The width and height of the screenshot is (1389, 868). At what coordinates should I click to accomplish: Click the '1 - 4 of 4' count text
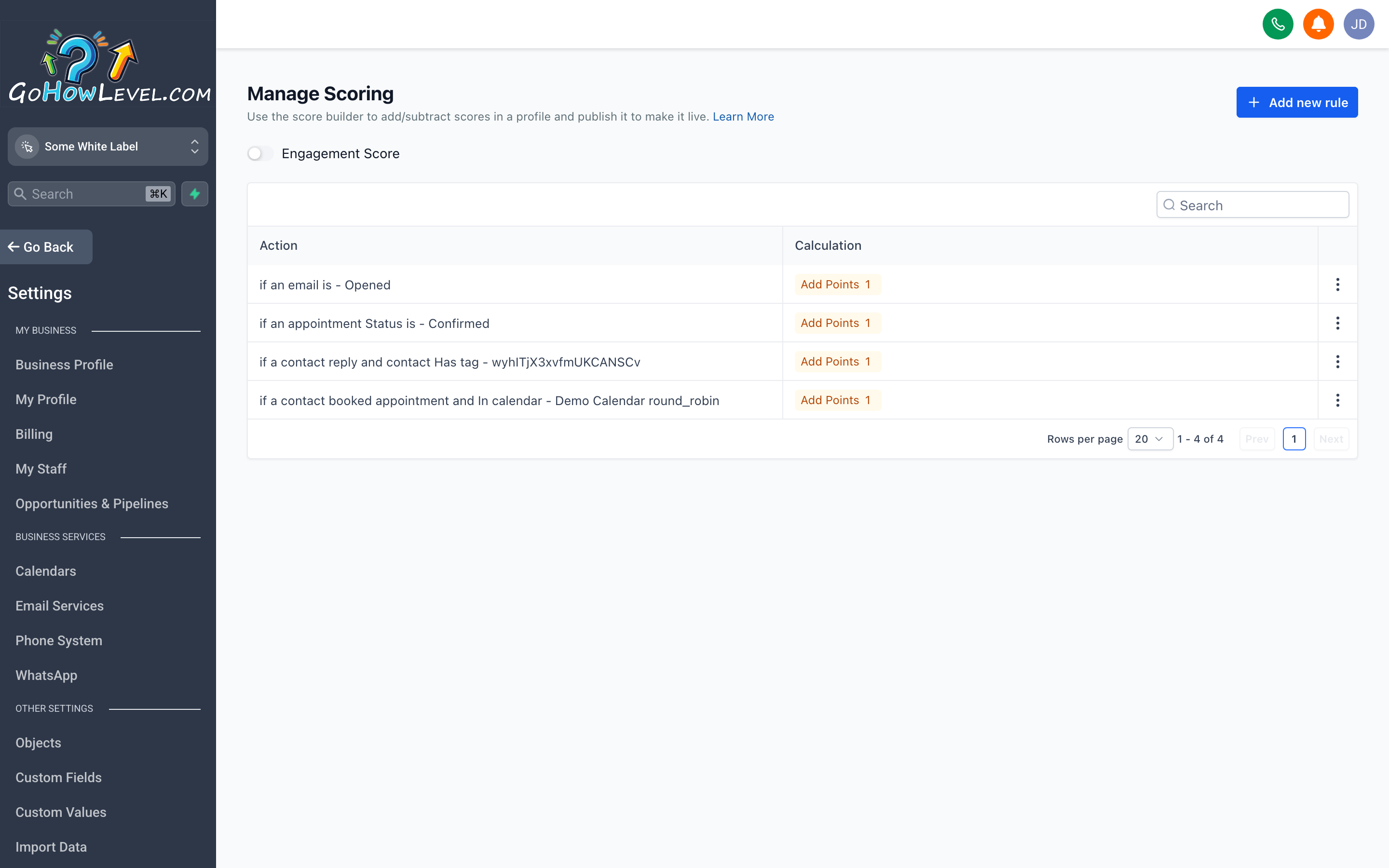[1199, 439]
